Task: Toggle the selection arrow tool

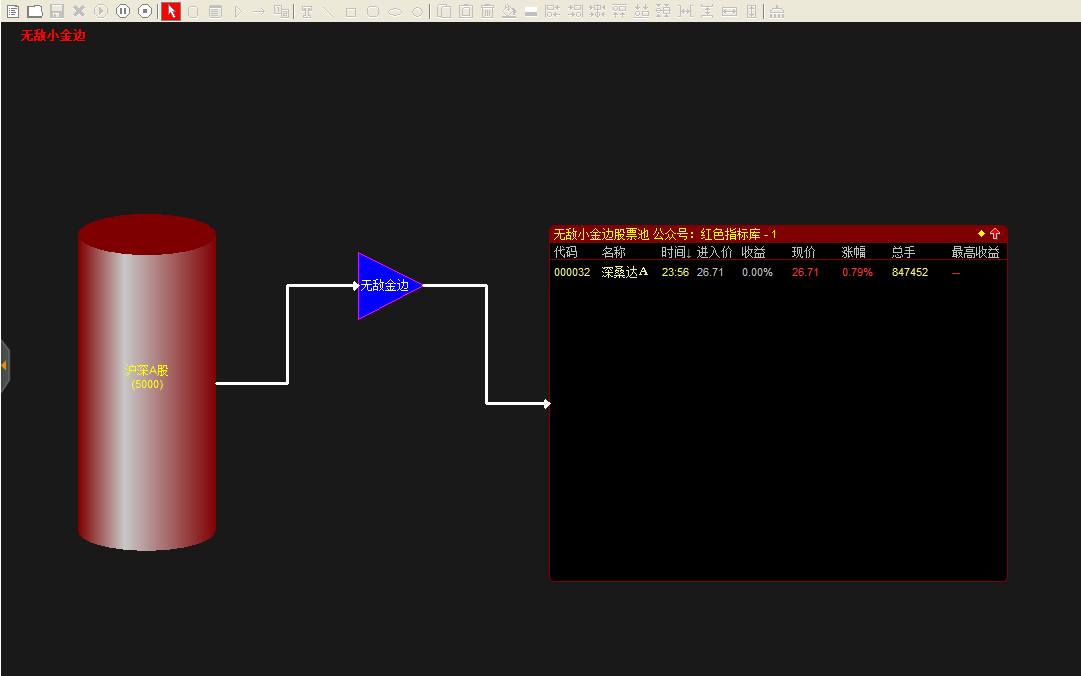Action: (x=170, y=11)
